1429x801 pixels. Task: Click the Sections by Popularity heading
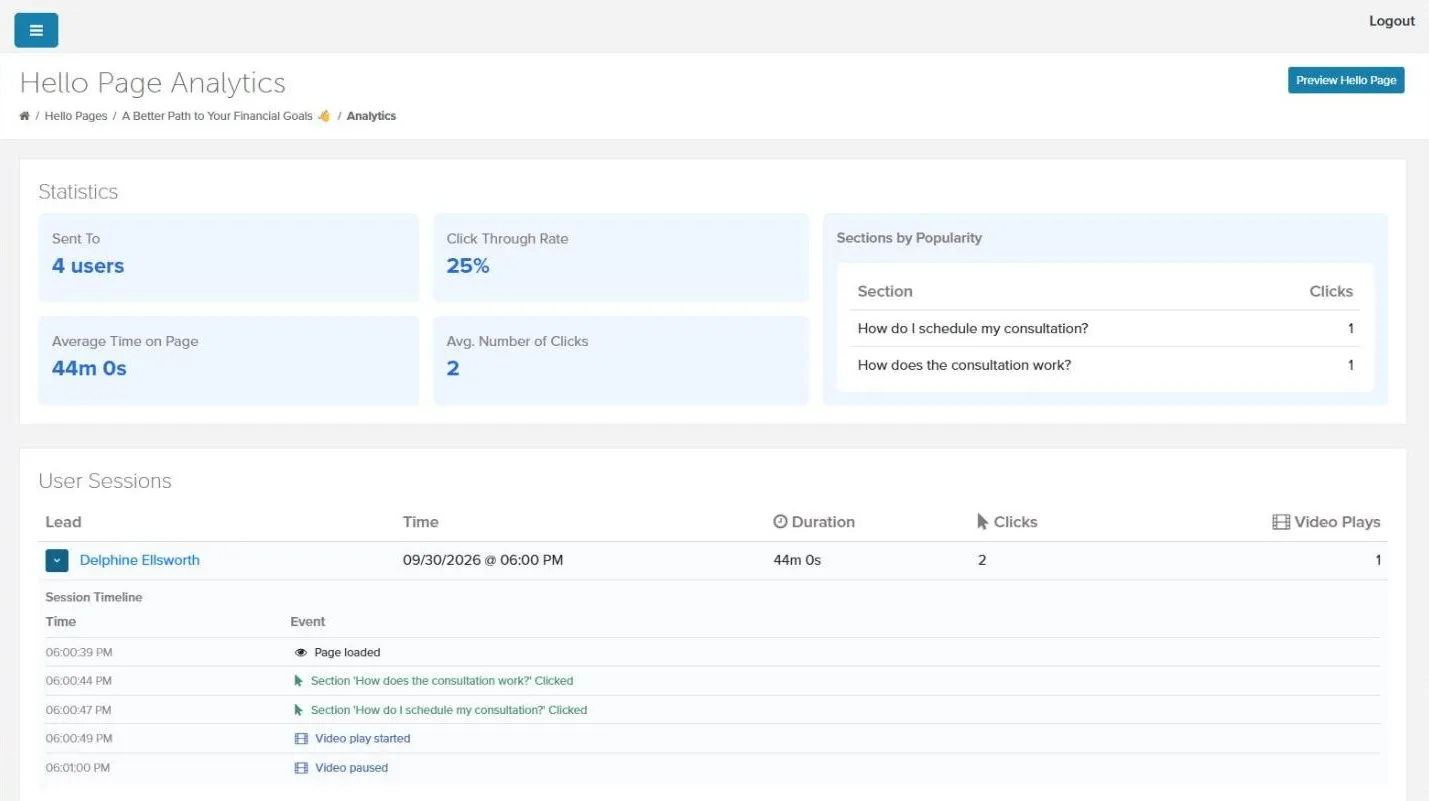point(909,238)
